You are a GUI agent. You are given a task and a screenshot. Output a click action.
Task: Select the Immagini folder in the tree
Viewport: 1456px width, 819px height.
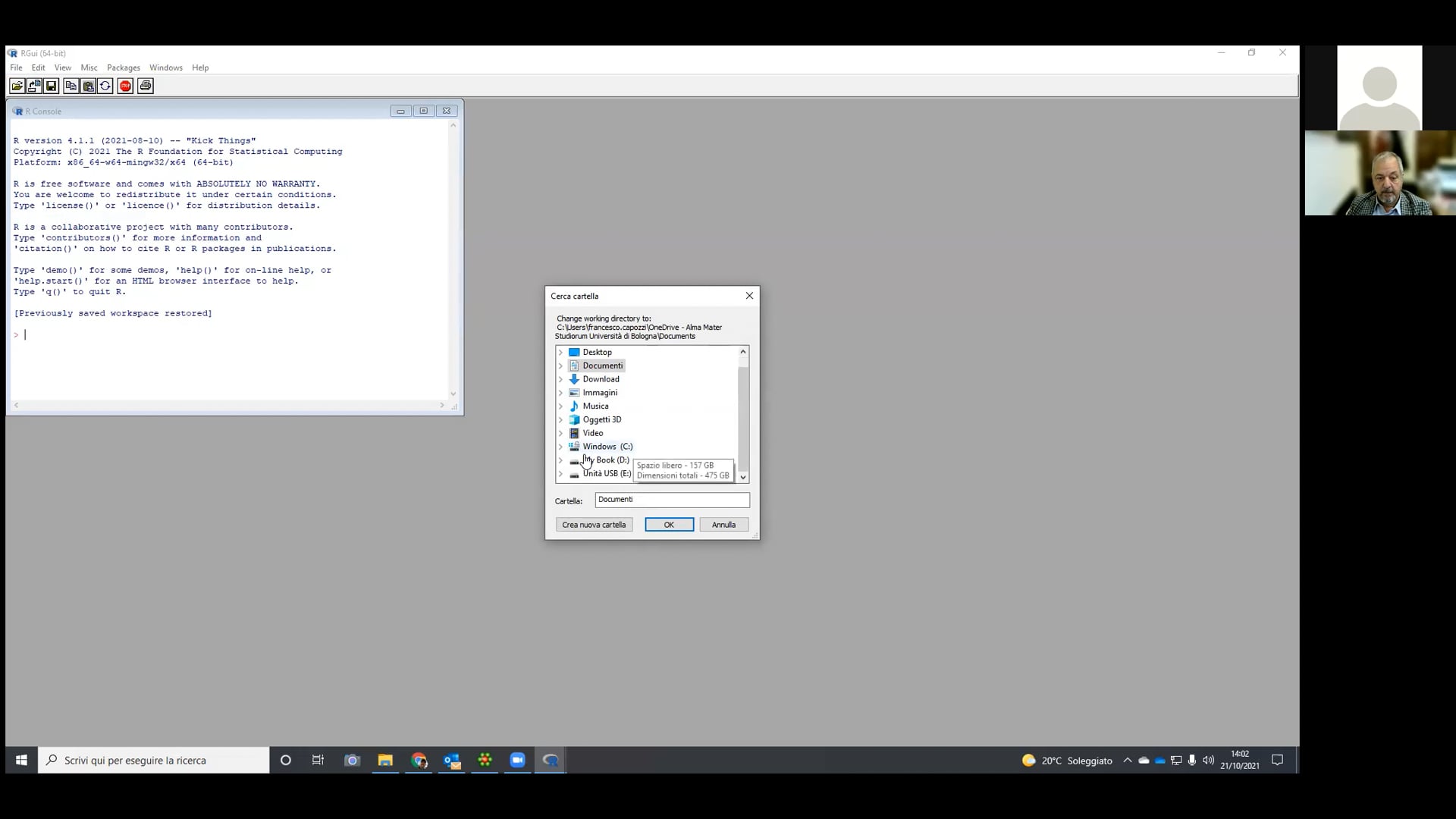point(600,393)
